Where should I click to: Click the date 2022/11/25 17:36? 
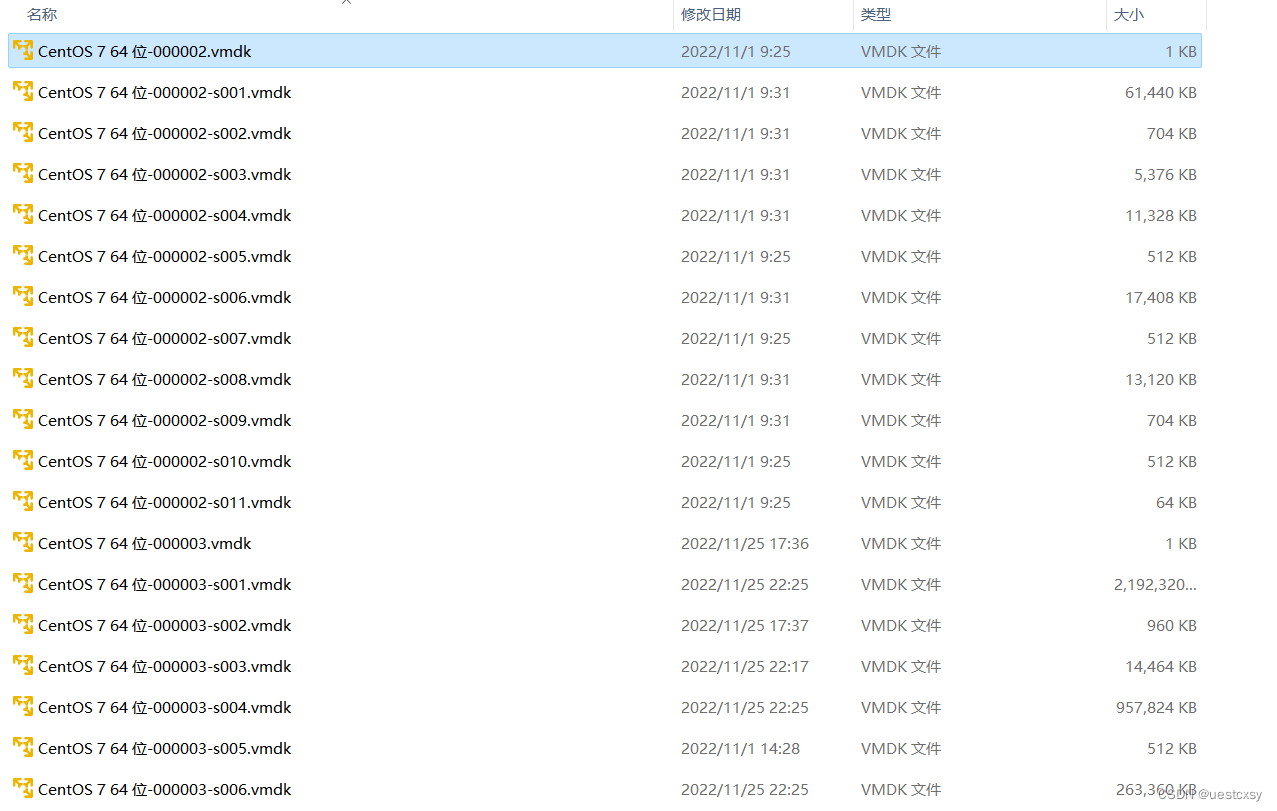point(745,543)
